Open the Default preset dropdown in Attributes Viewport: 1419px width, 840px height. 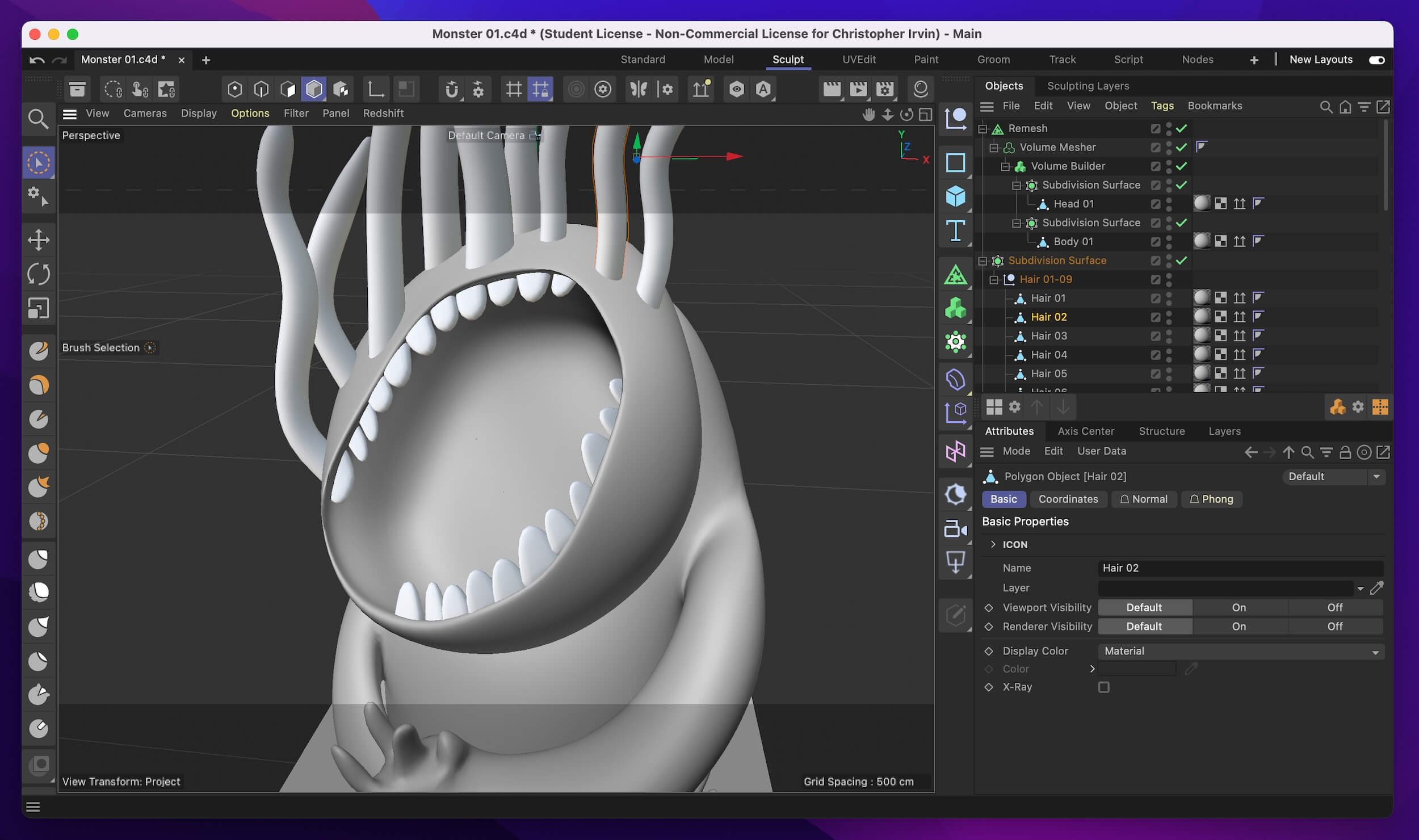tap(1333, 477)
